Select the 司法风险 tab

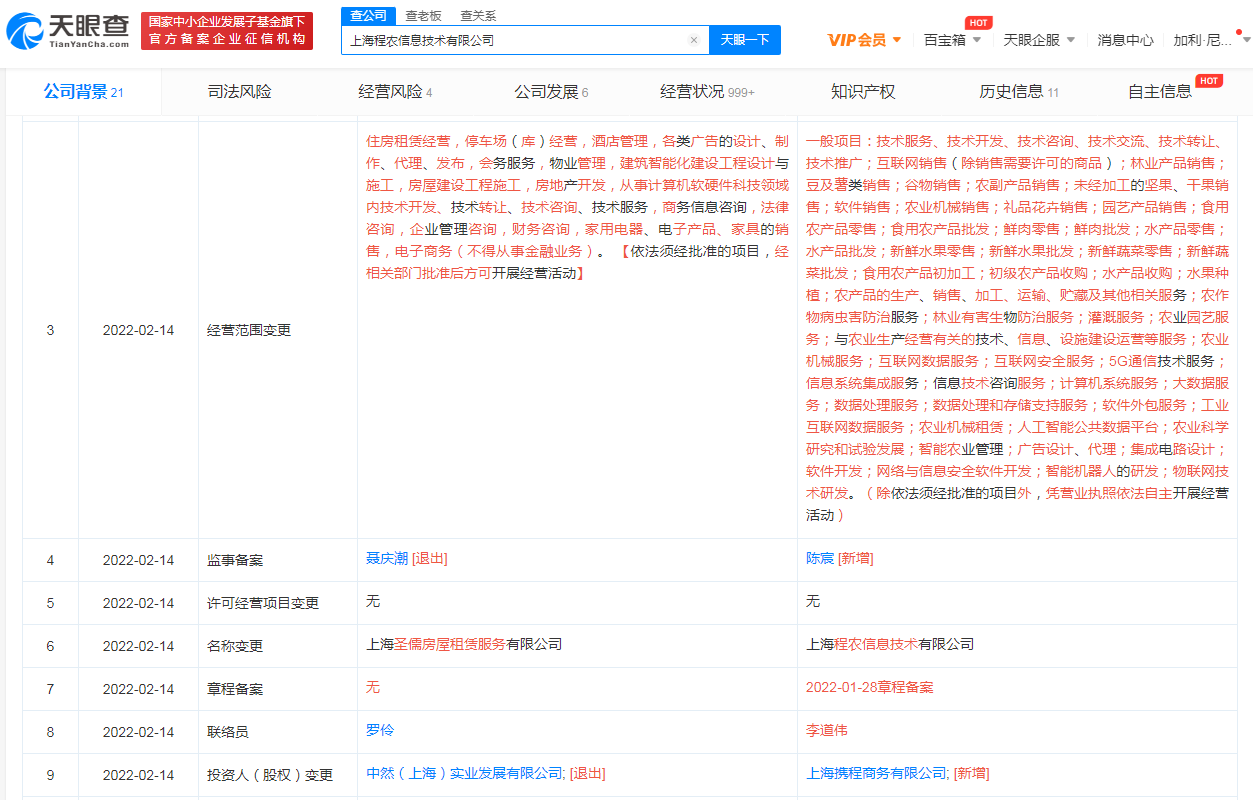pos(239,92)
